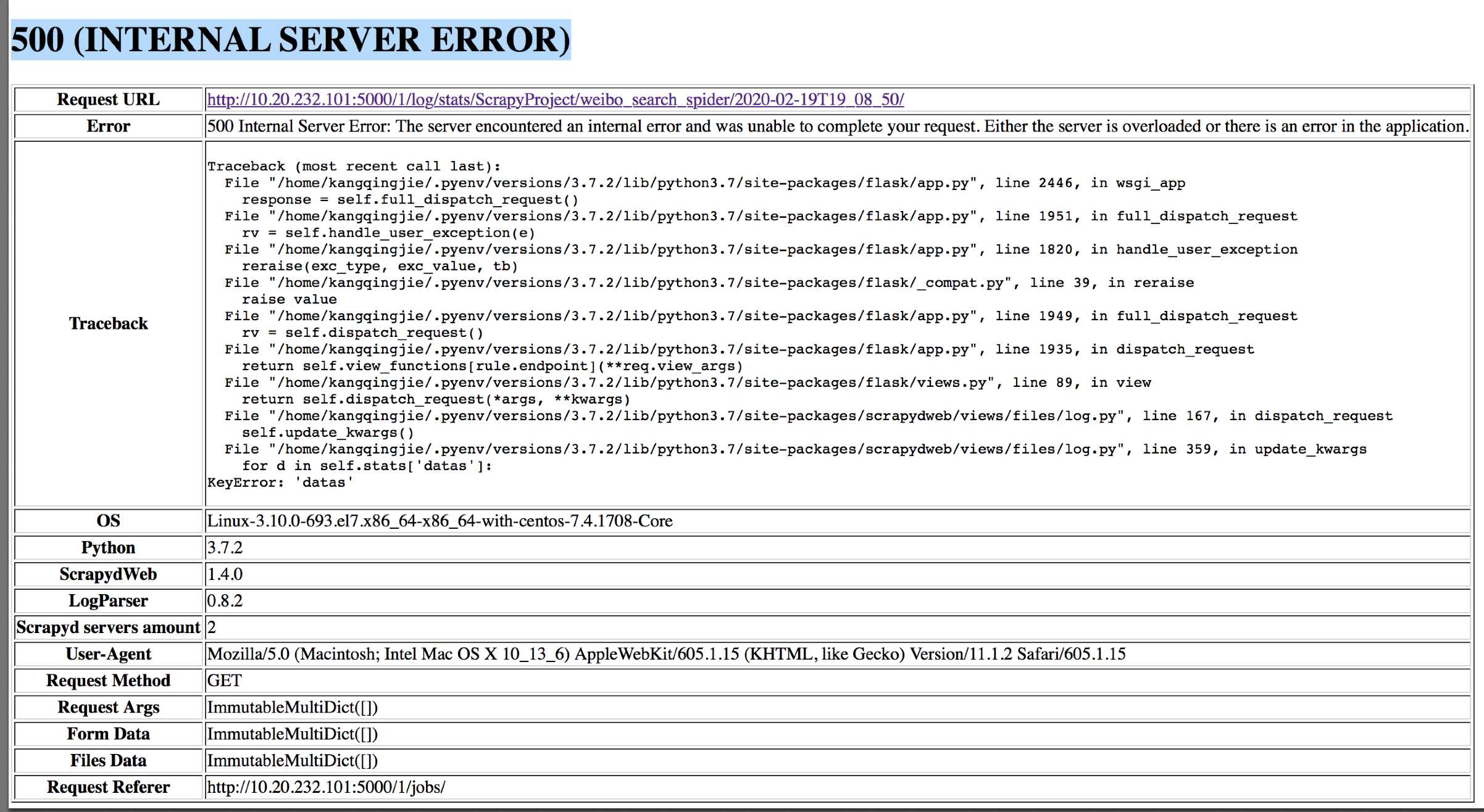Click 'Traceback (most recent call last):' line
Image resolution: width=1484 pixels, height=812 pixels.
tap(354, 167)
